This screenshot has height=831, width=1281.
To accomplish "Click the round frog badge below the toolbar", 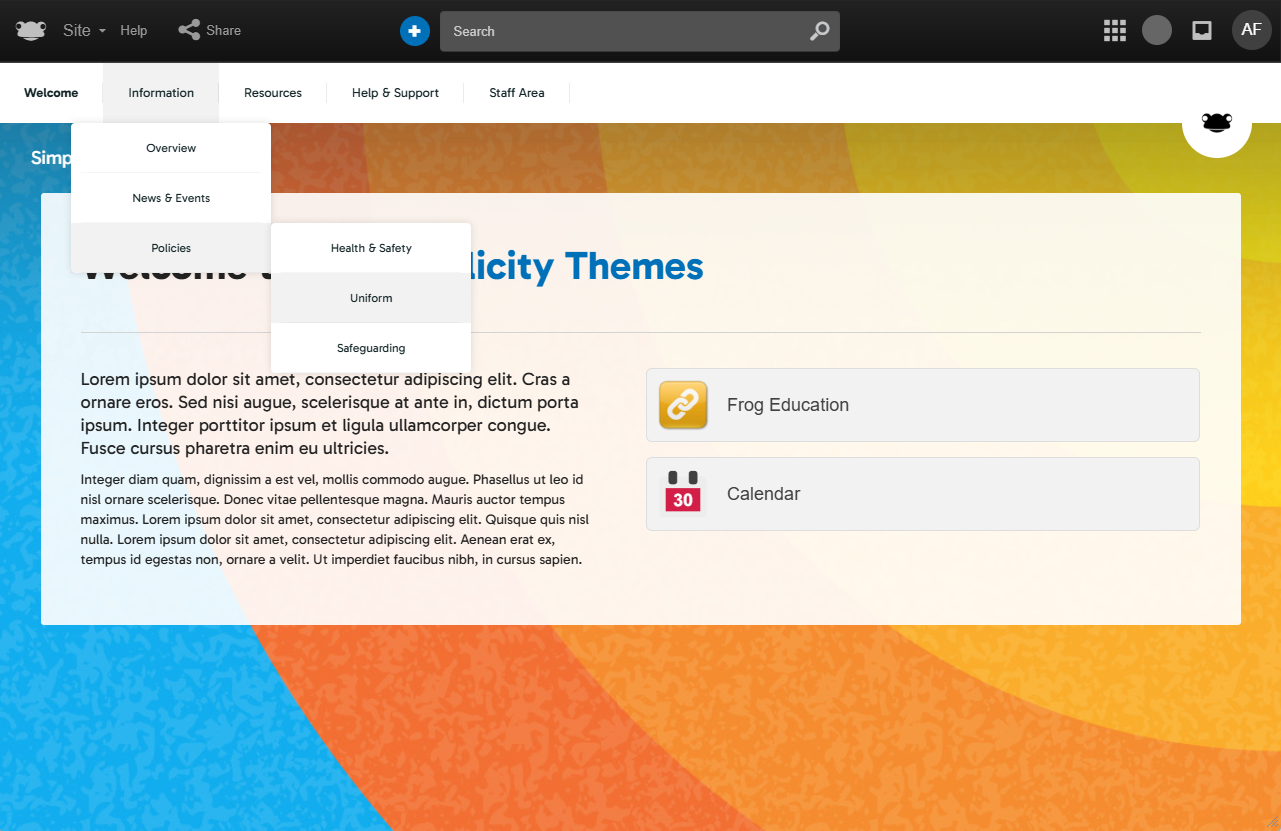I will (1216, 124).
